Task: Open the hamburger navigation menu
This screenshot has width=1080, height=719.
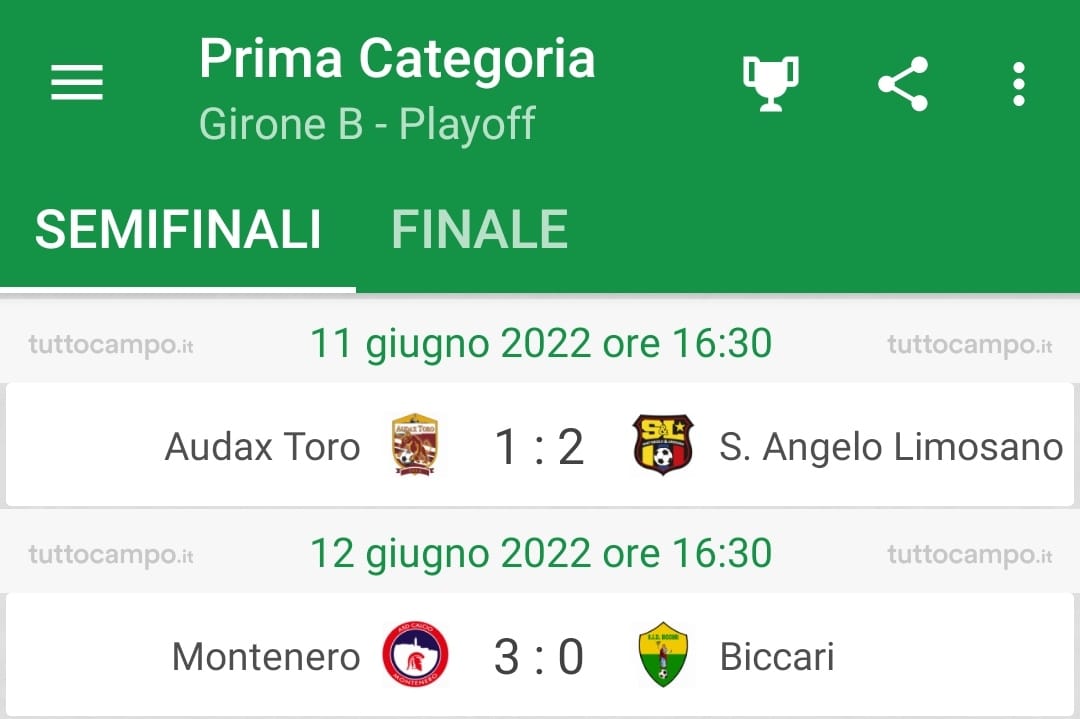Action: click(x=77, y=83)
